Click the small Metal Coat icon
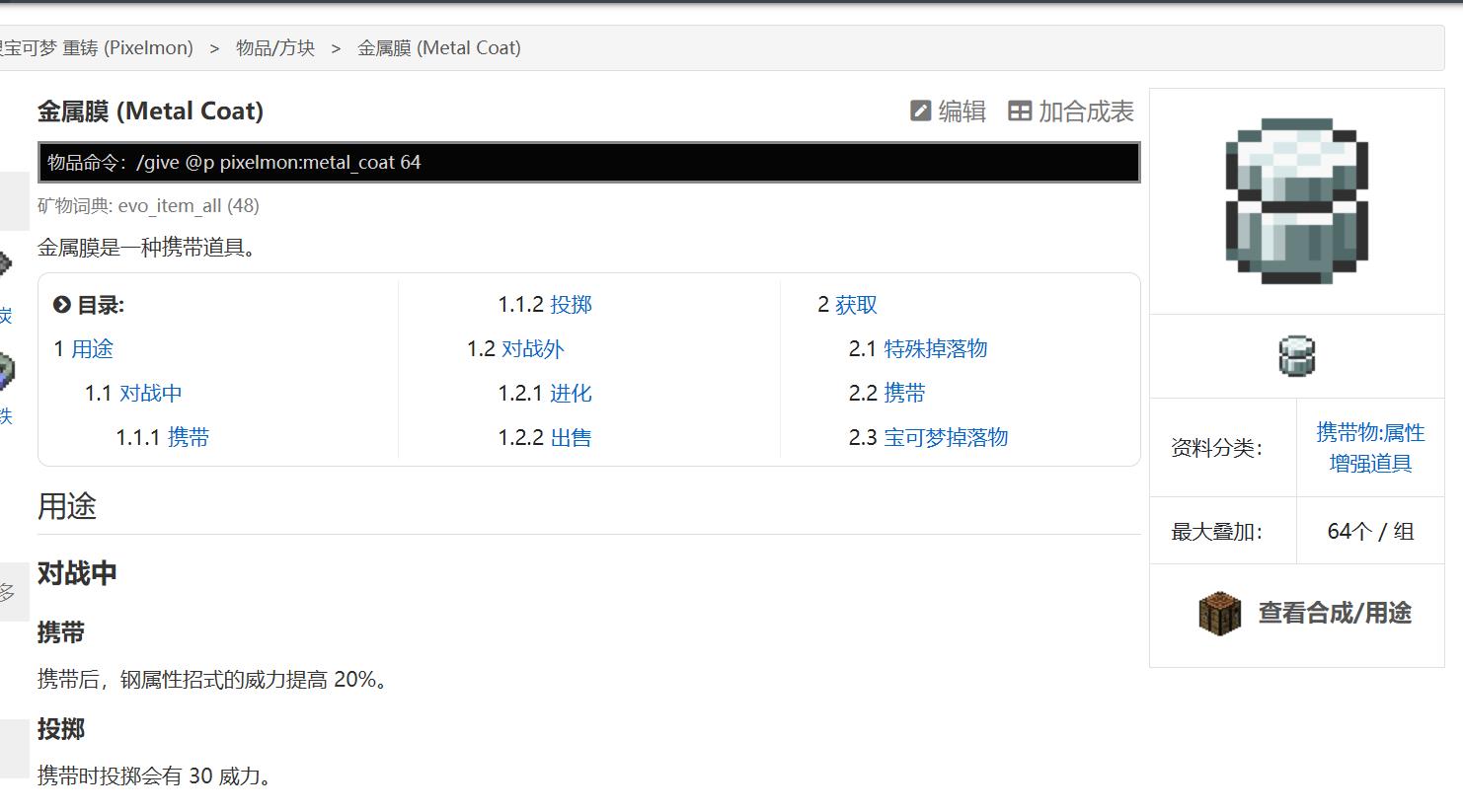Screen dimensions: 1463x812 (1297, 356)
